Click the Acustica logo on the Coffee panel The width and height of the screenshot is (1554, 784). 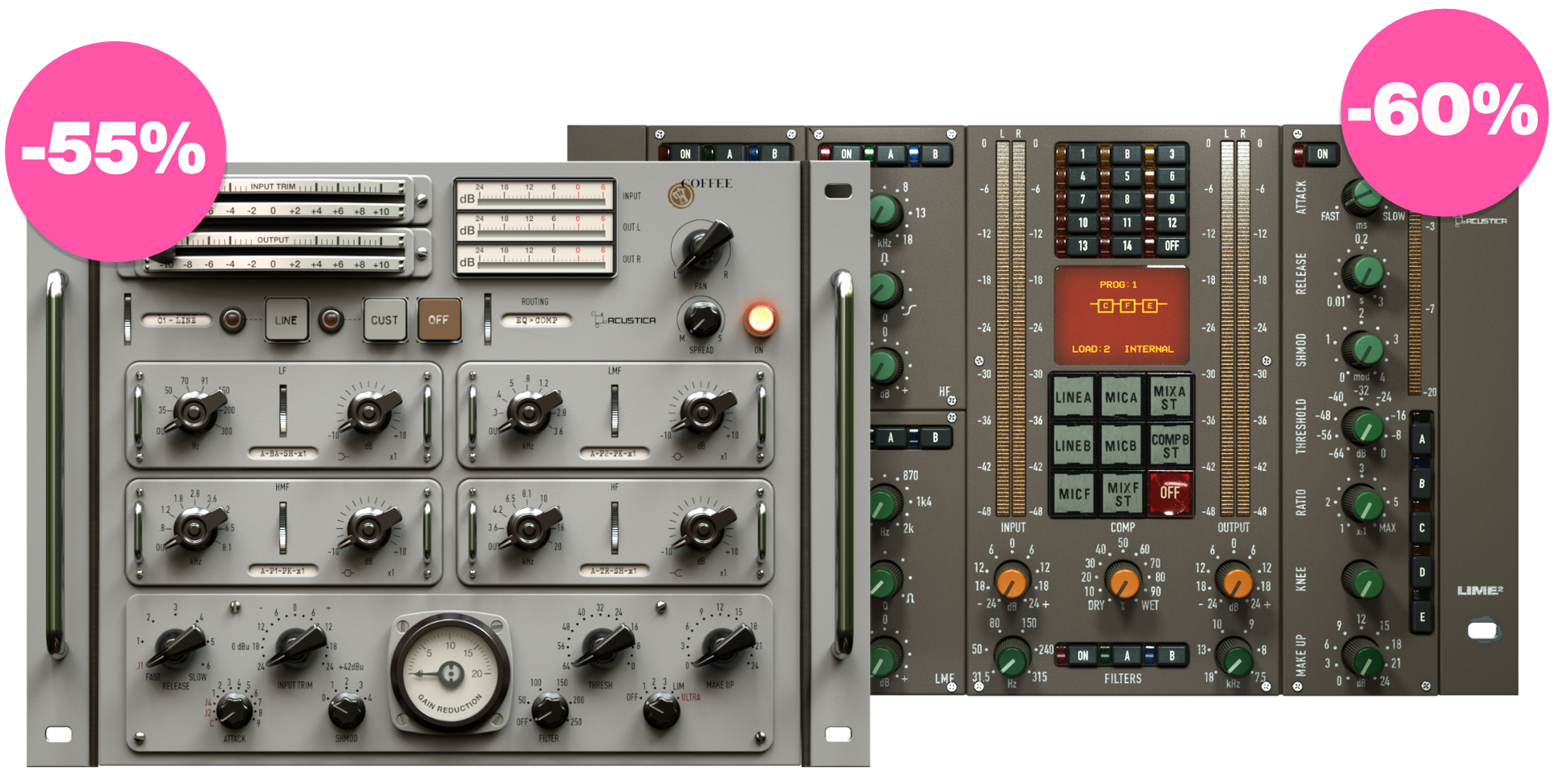pos(624,320)
